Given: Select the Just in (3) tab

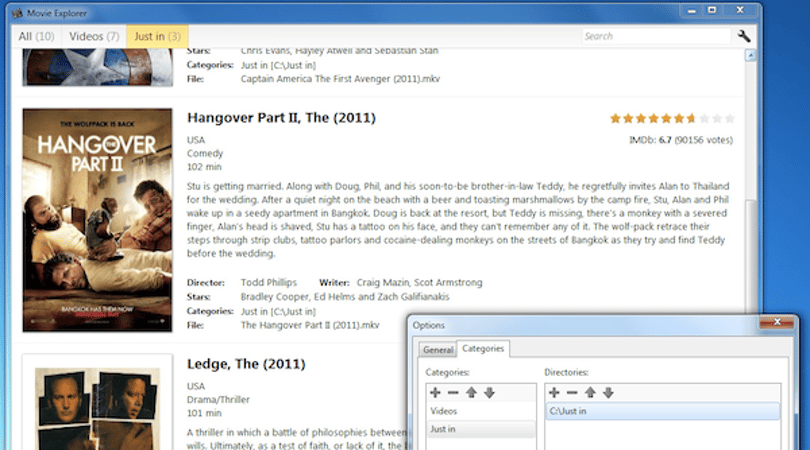Looking at the screenshot, I should [x=158, y=36].
